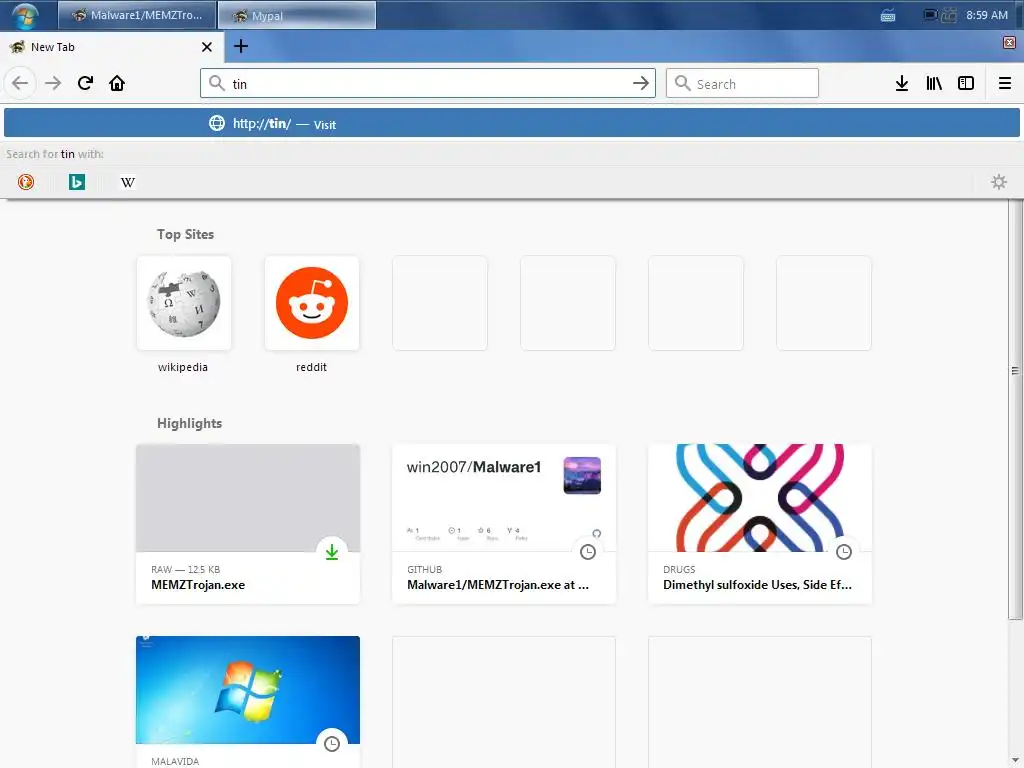Image resolution: width=1024 pixels, height=768 pixels.
Task: Open the on-screen keyboard tray icon
Action: tap(888, 16)
